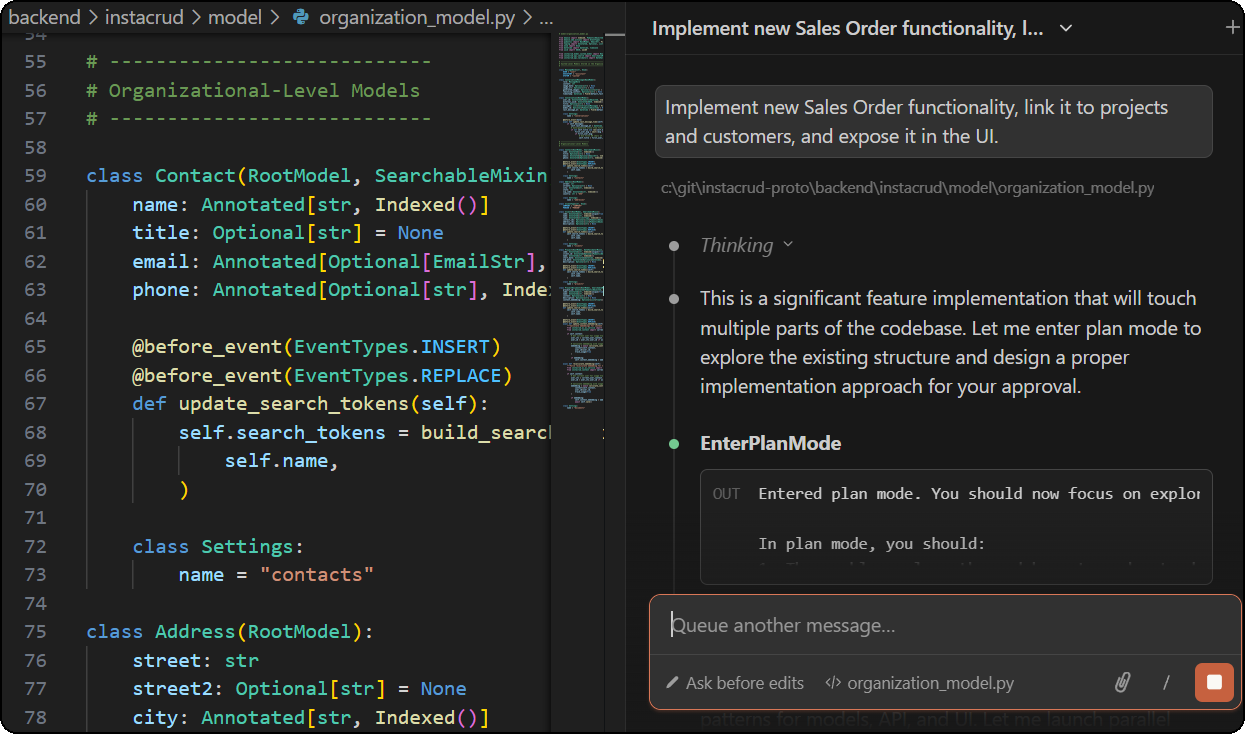
Task: Click the slash commands icon
Action: pyautogui.click(x=1166, y=683)
